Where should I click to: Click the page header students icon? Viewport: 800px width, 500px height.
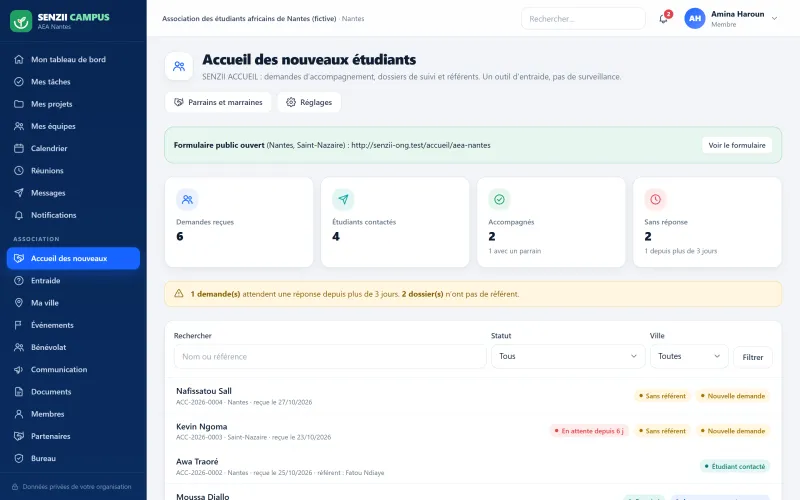[179, 66]
